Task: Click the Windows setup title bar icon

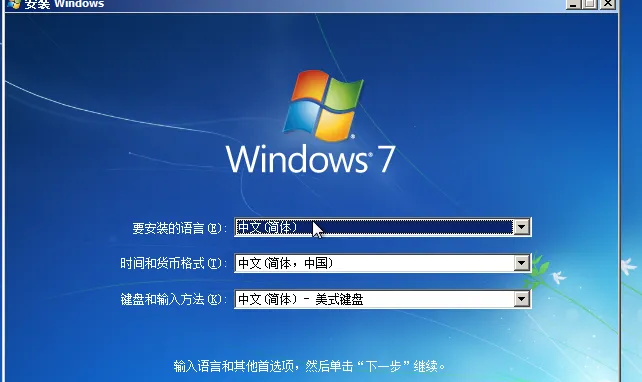Action: pyautogui.click(x=14, y=4)
